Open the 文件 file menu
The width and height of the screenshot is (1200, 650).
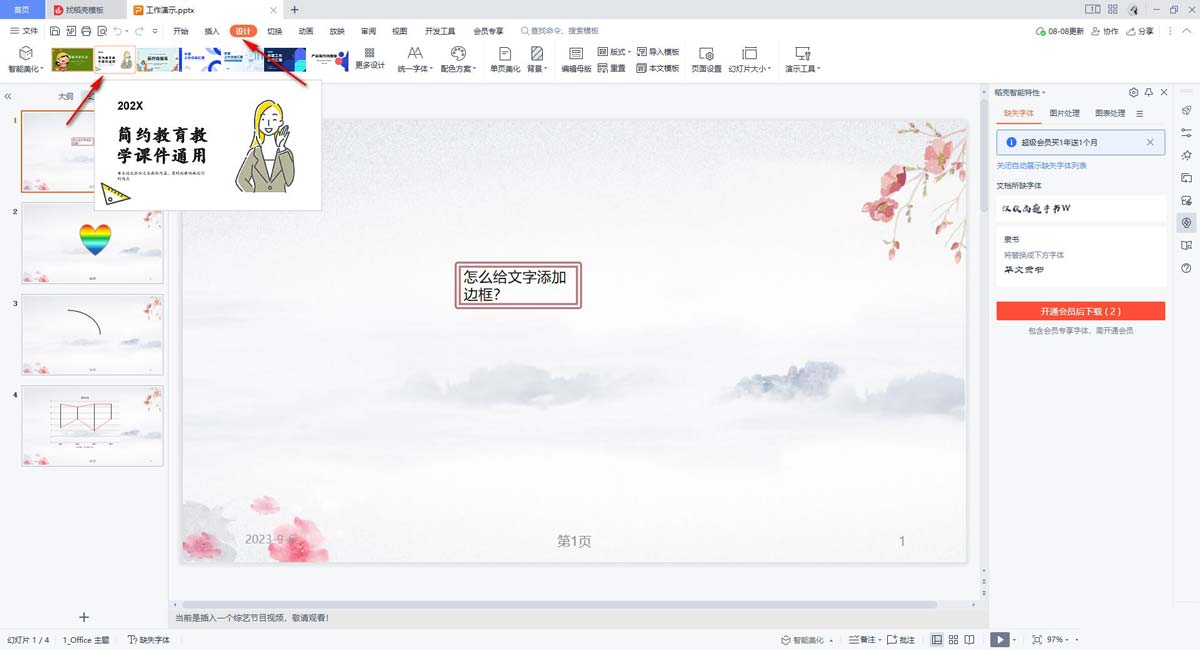pos(24,31)
